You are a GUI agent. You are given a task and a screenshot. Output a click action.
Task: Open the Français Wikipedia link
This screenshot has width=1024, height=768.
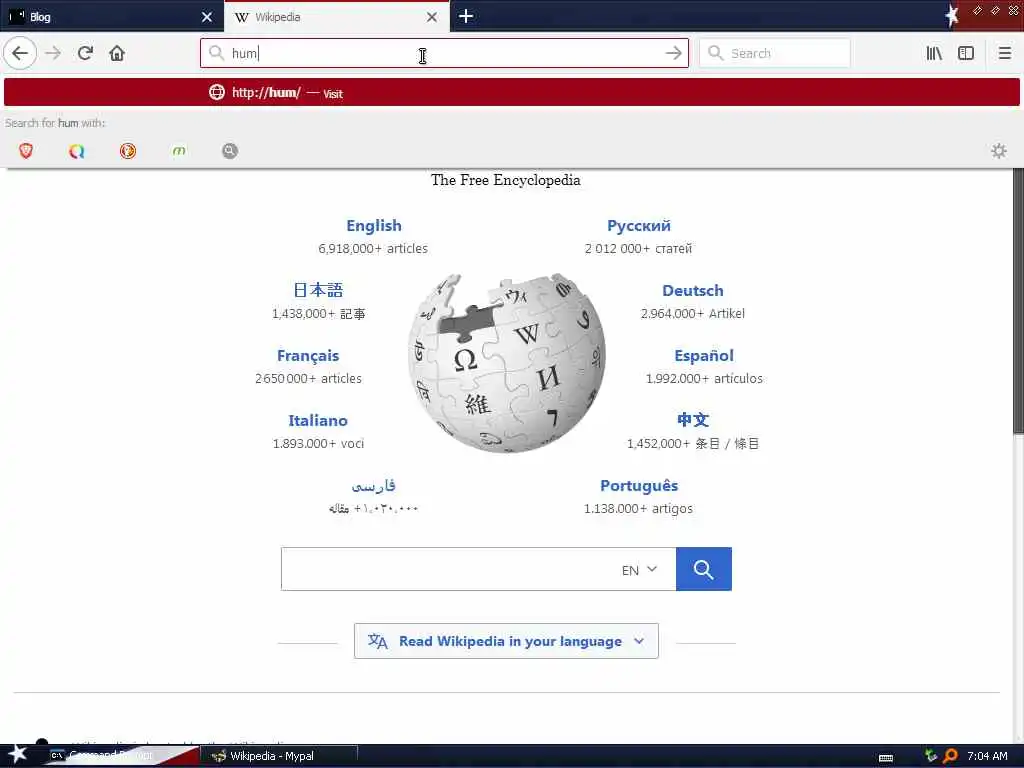click(308, 355)
